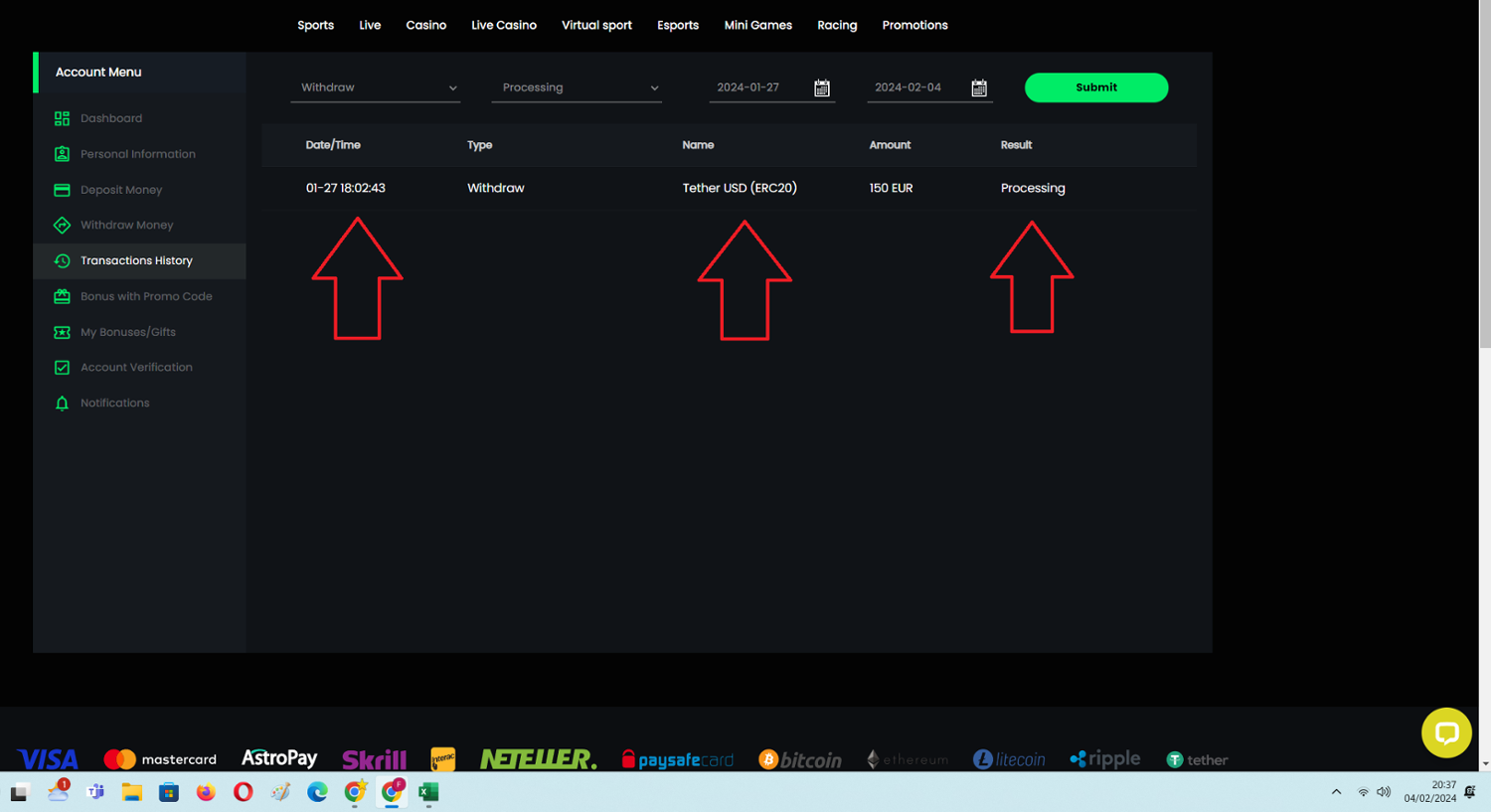This screenshot has height=812, width=1491.
Task: Open the Notifications bell icon
Action: (x=62, y=404)
